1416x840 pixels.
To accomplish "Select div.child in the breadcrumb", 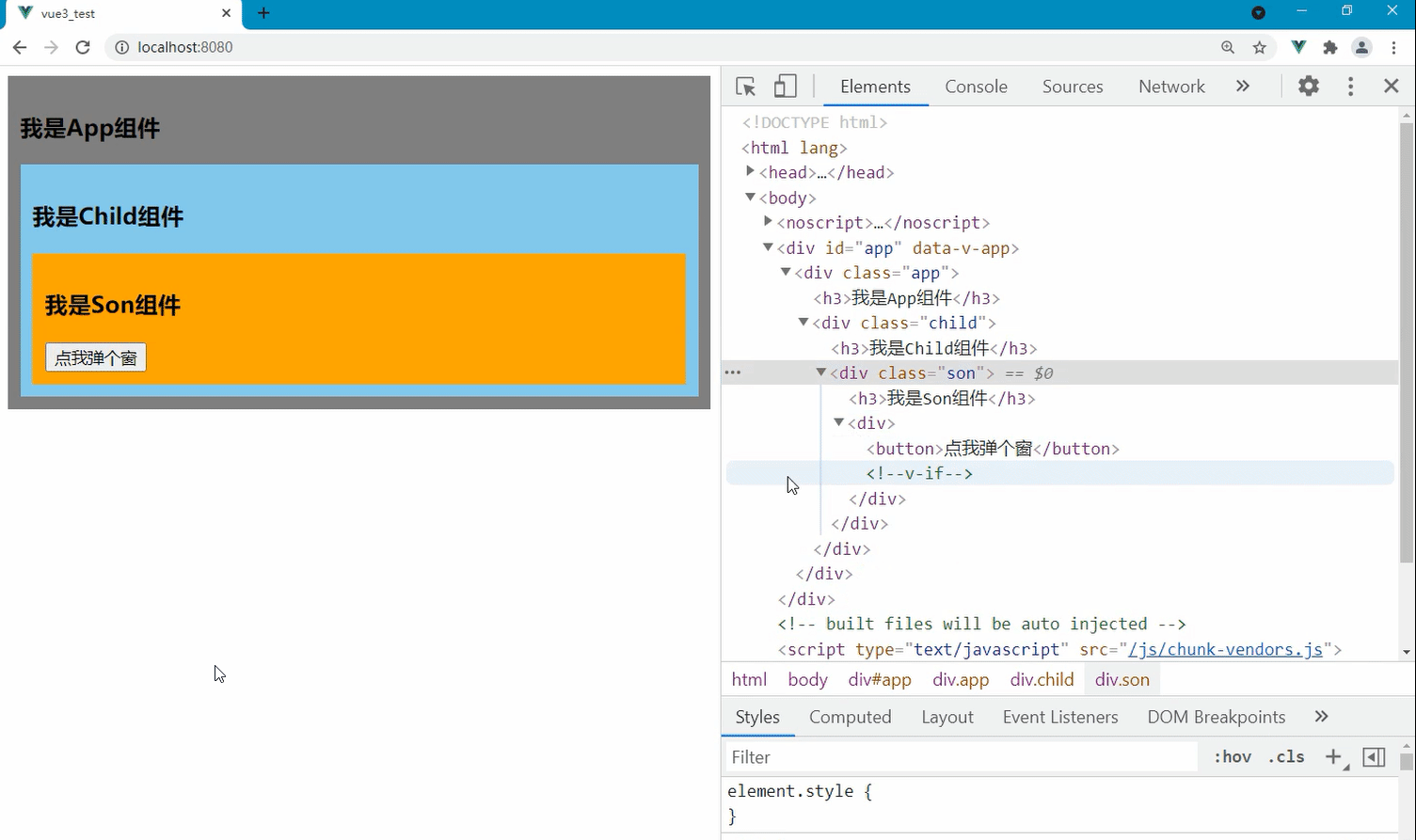I will [1042, 679].
